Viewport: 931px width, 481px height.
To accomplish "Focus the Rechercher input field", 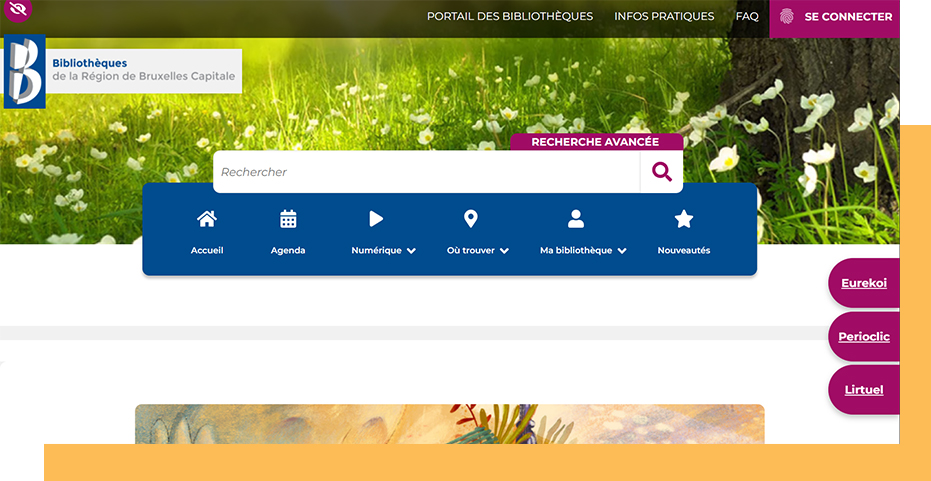I will pyautogui.click(x=426, y=172).
